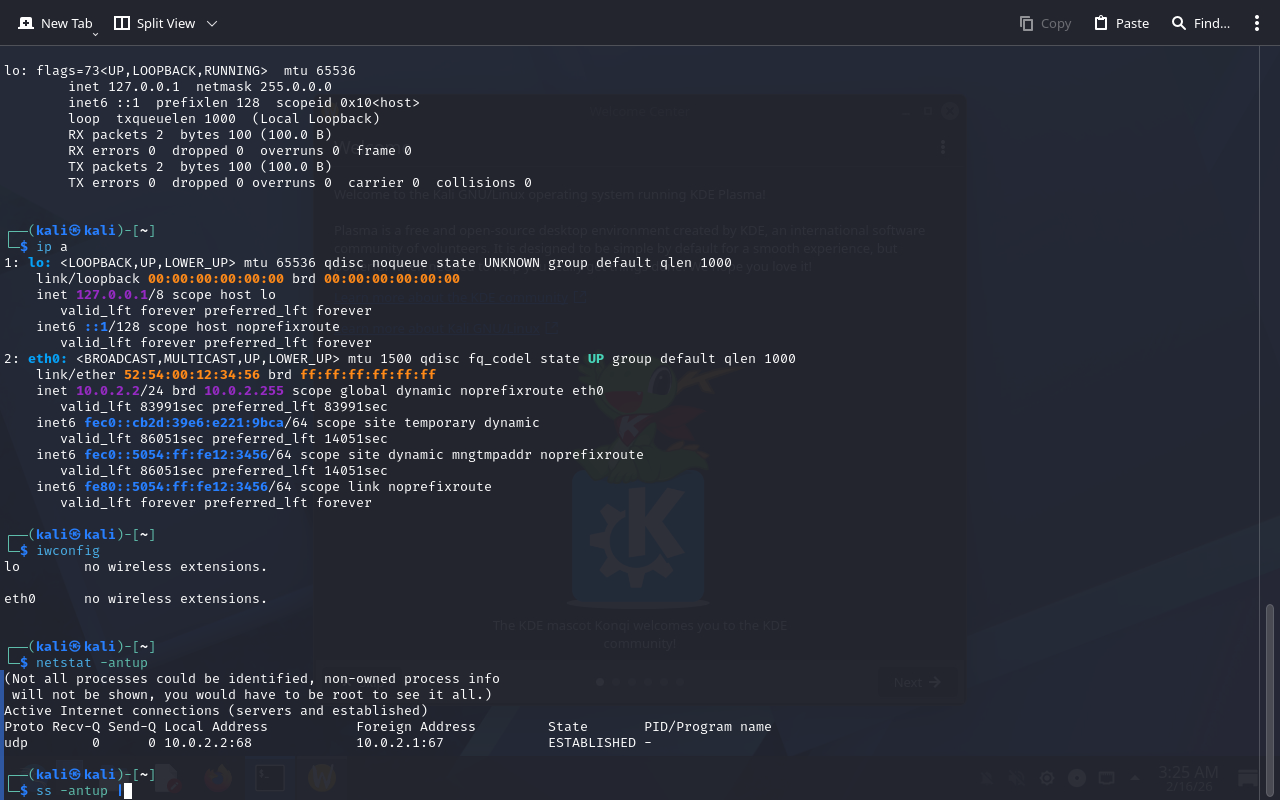The width and height of the screenshot is (1280, 800).
Task: Click the active prompt line with 'ss -antup'
Action: [72, 791]
